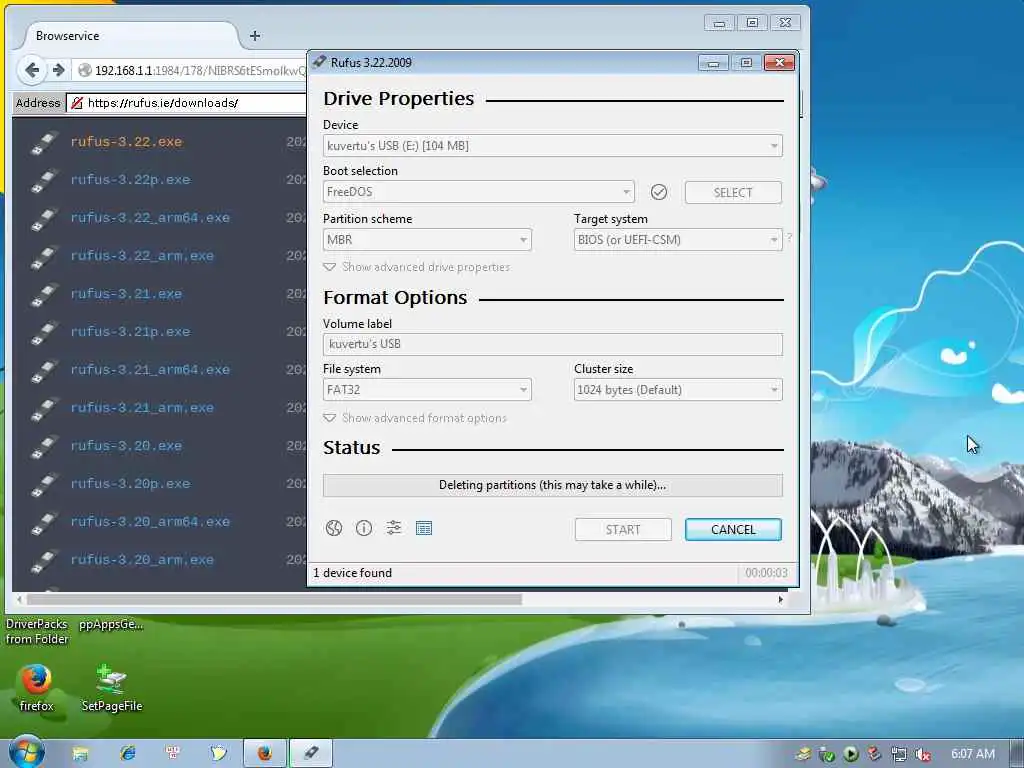Open the rufus-3.20p.exe download link
Viewport: 1024px width, 768px height.
point(131,484)
